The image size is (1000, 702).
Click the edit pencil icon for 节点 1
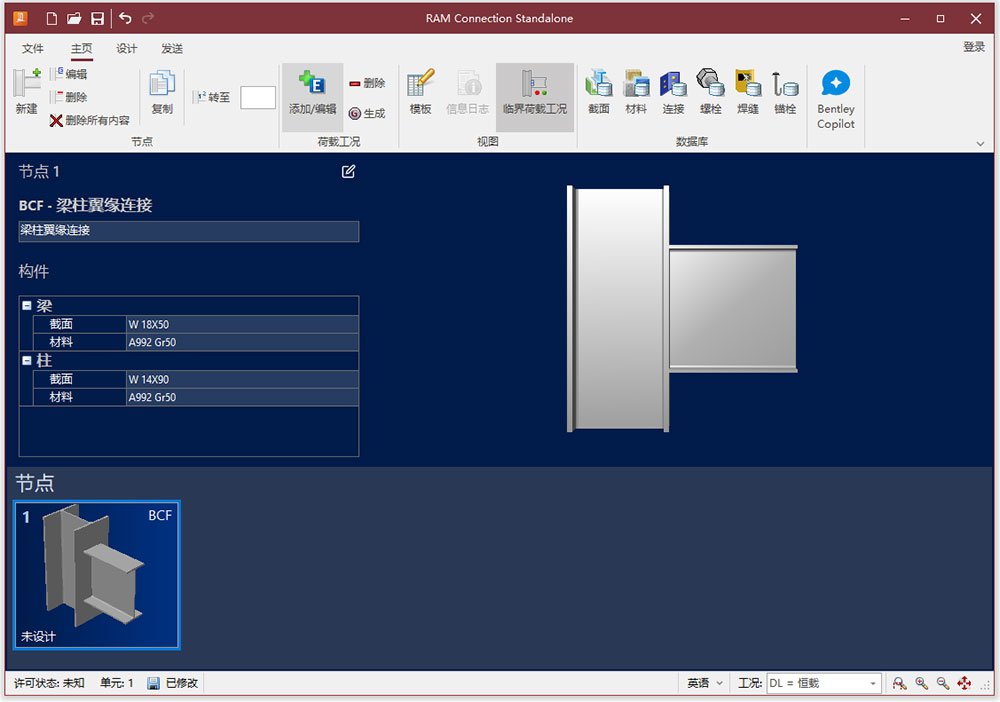tap(348, 172)
